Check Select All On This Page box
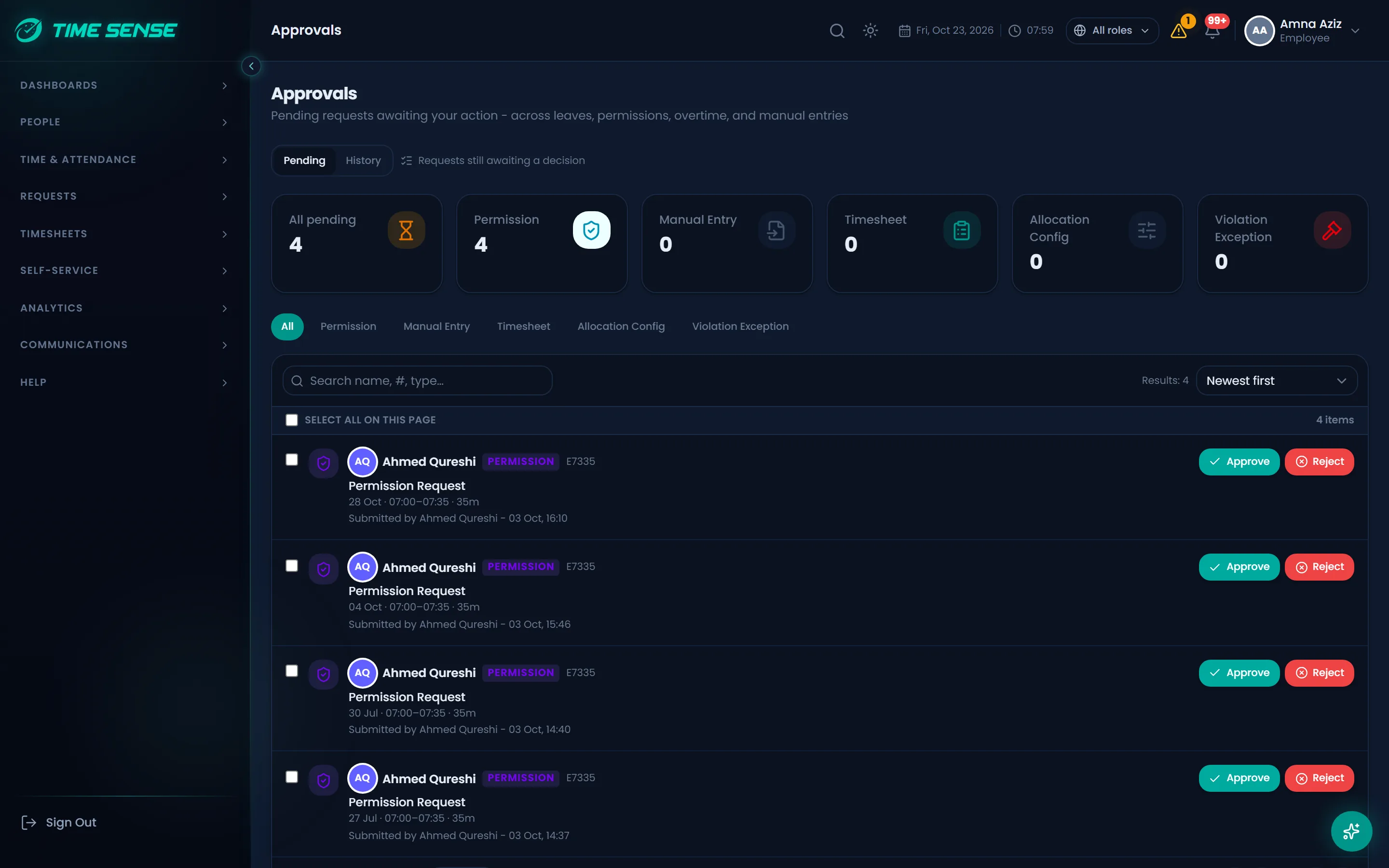Image resolution: width=1389 pixels, height=868 pixels. 292,420
